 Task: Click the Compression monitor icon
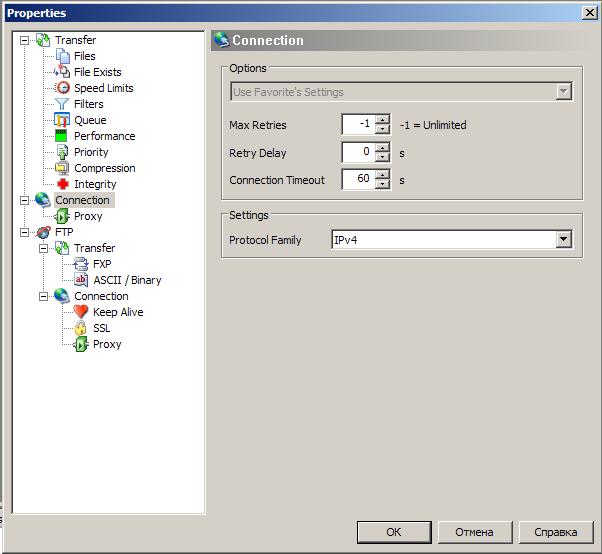click(62, 168)
